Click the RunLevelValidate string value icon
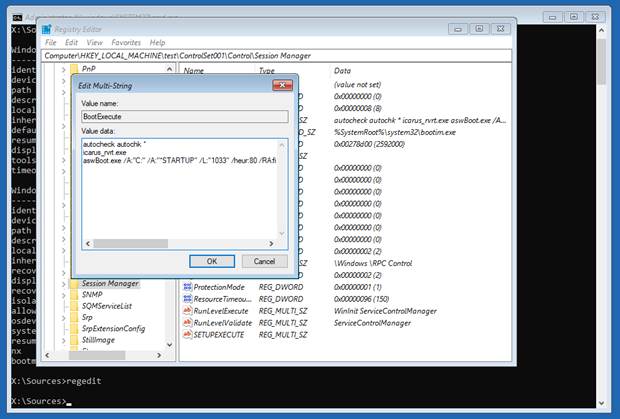Viewport: 620px width, 419px height. click(187, 323)
